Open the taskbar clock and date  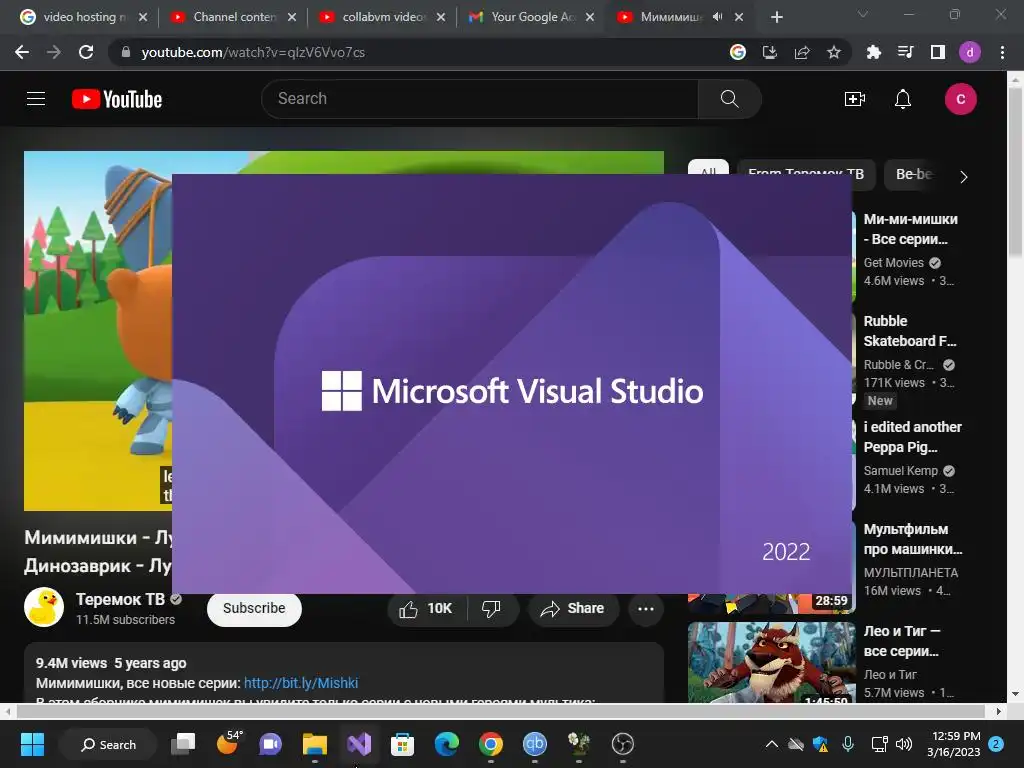954,744
